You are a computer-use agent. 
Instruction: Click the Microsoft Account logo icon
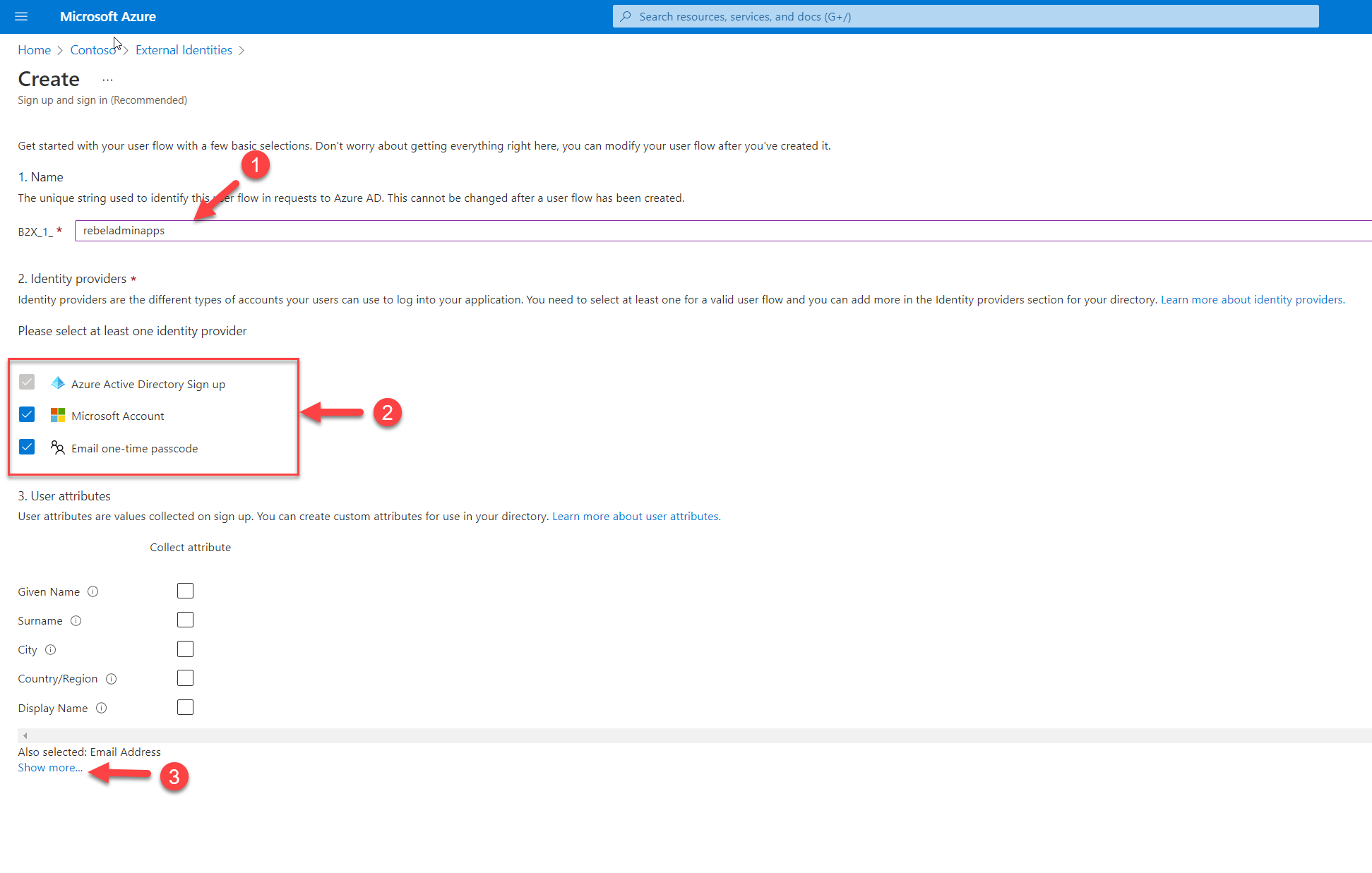[58, 415]
